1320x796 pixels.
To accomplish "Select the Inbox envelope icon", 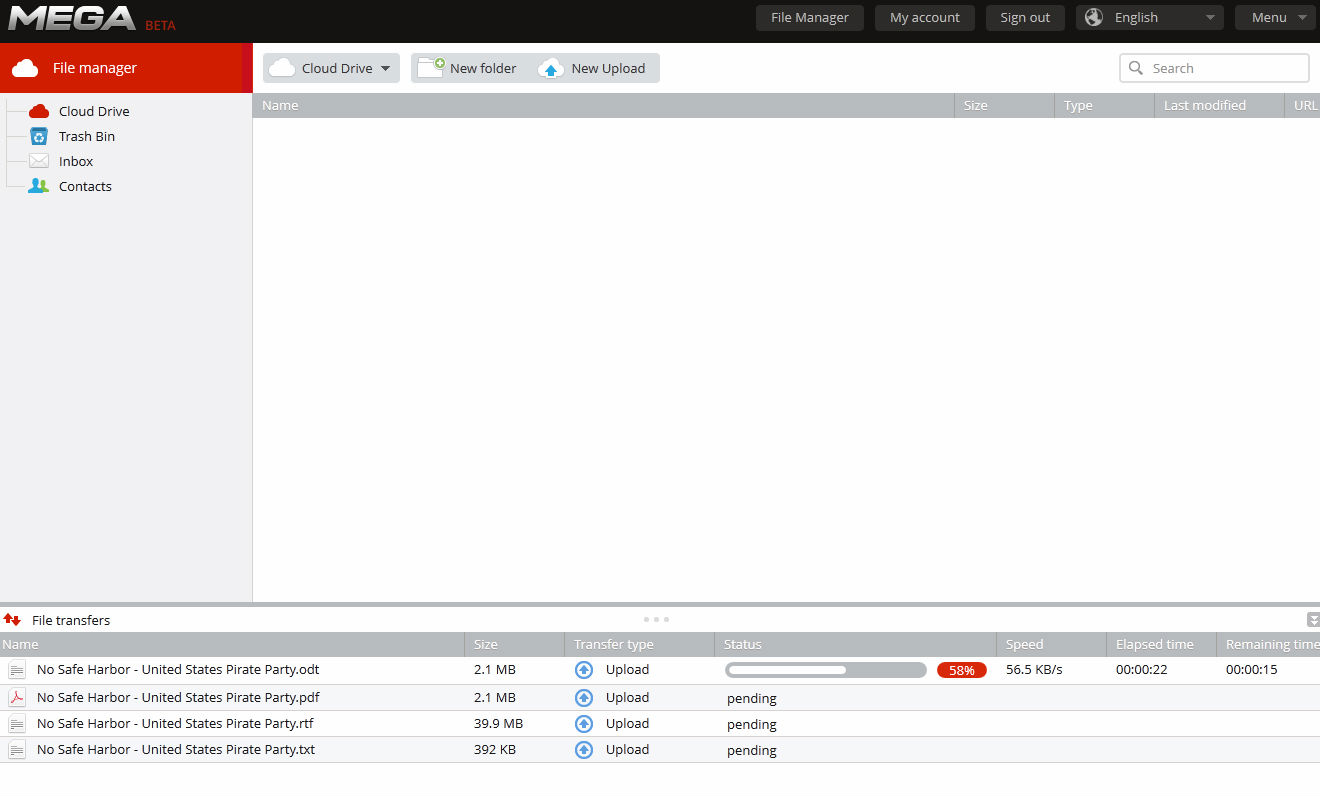I will pos(39,161).
